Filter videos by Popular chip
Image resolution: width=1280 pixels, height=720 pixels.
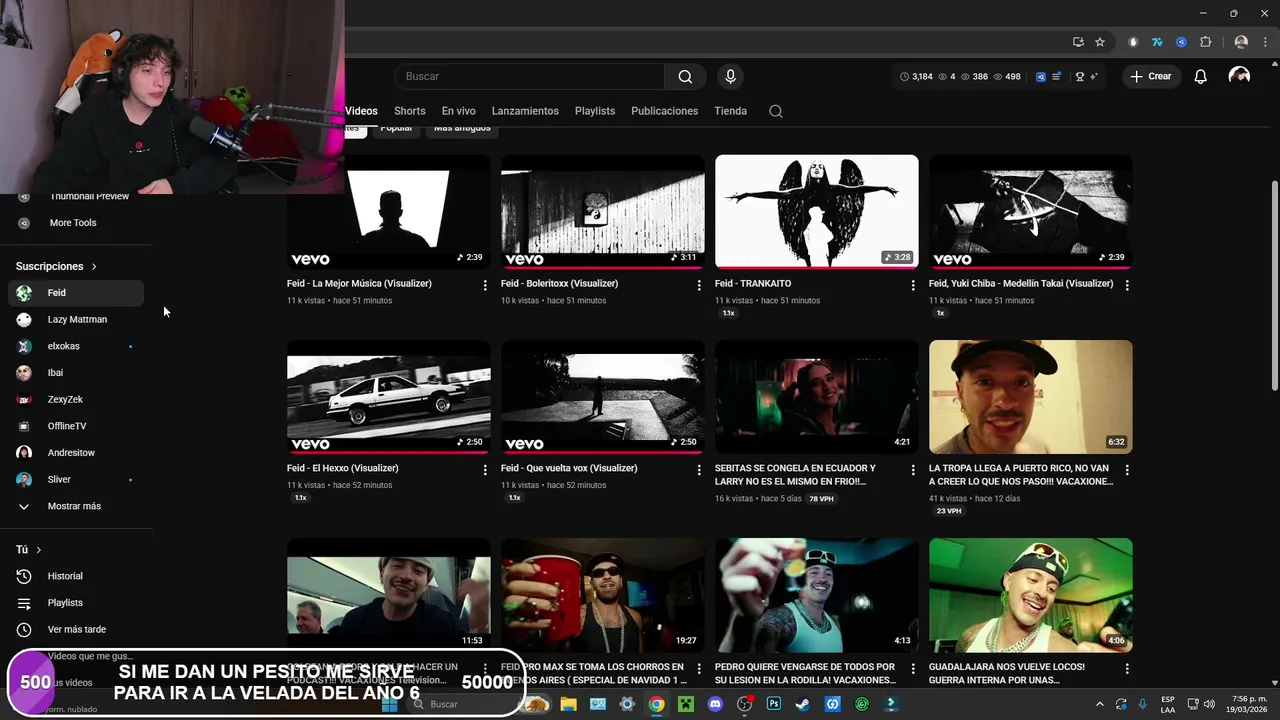tap(396, 129)
